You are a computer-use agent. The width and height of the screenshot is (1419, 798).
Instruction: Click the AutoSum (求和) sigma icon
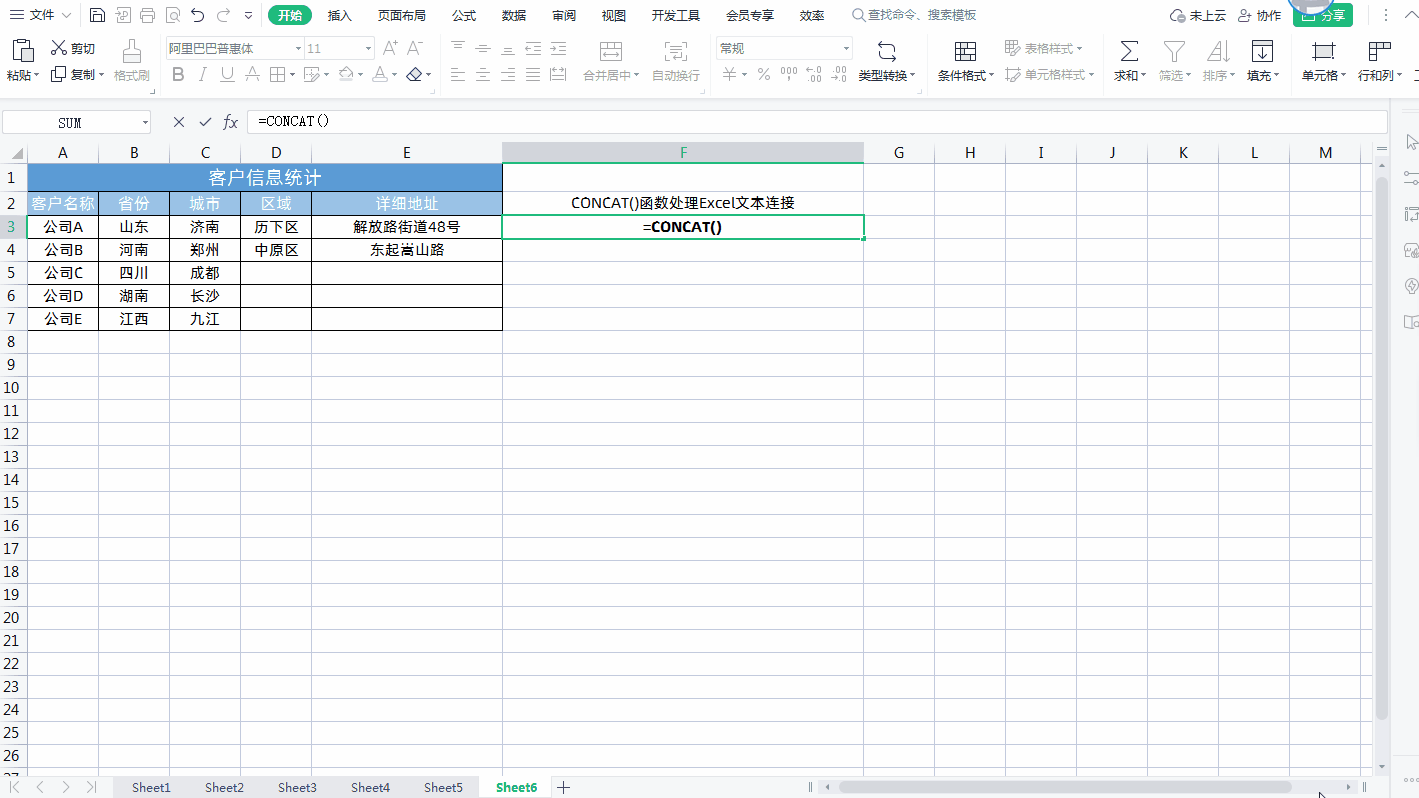[1129, 51]
